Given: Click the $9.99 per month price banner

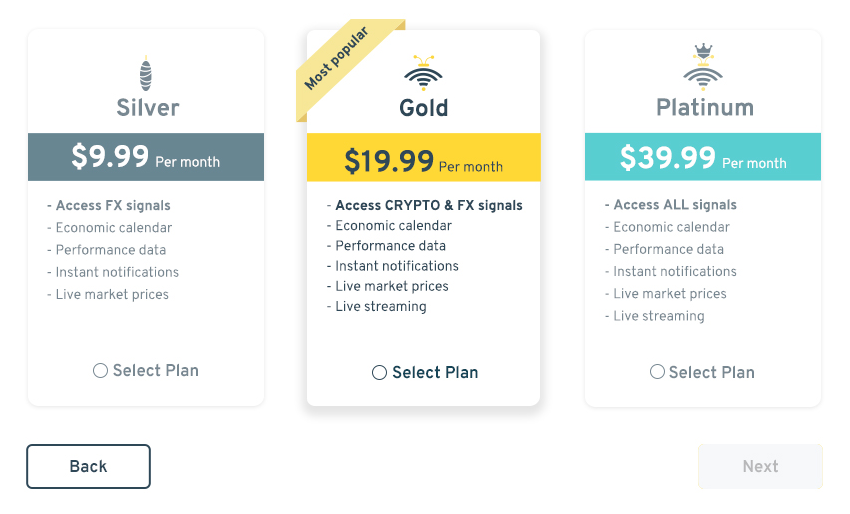Looking at the screenshot, I should (146, 158).
